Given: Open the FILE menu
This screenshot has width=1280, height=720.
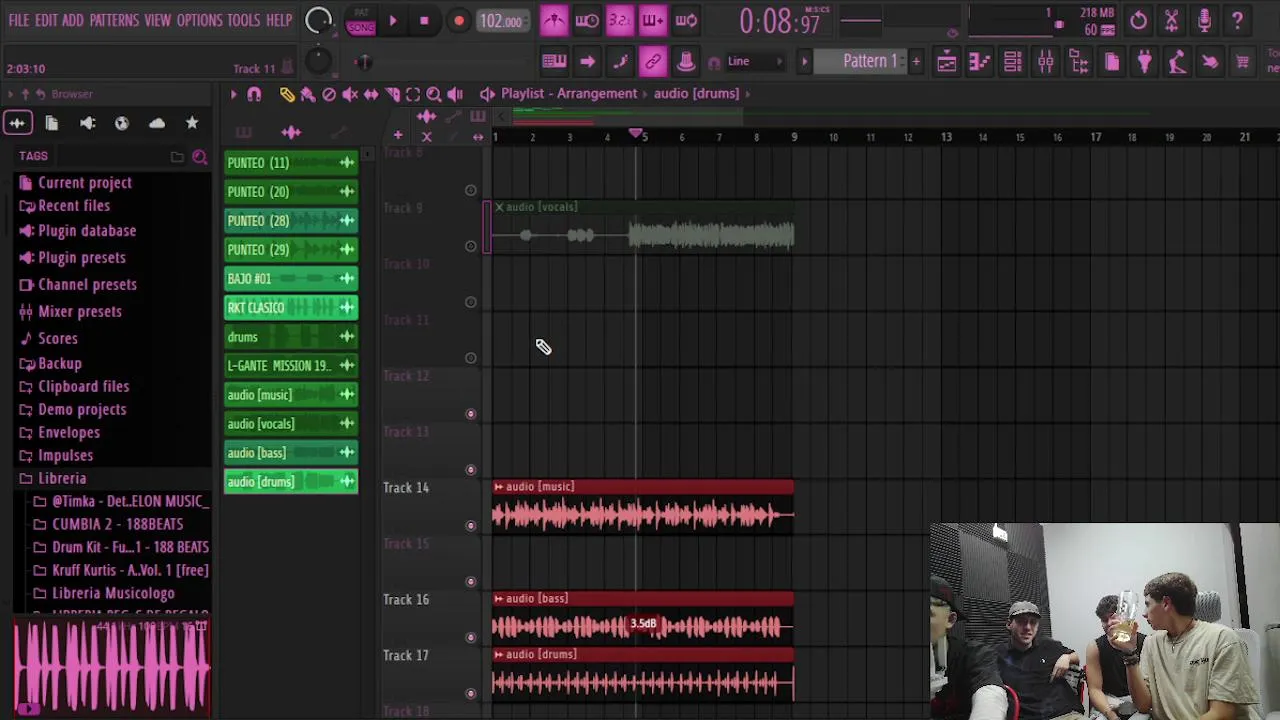Looking at the screenshot, I should [18, 20].
